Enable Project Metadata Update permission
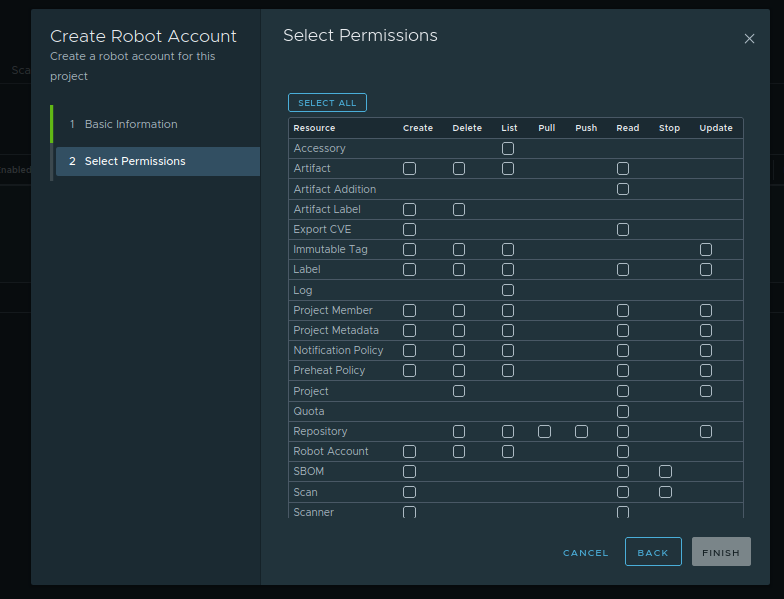 pyautogui.click(x=706, y=330)
